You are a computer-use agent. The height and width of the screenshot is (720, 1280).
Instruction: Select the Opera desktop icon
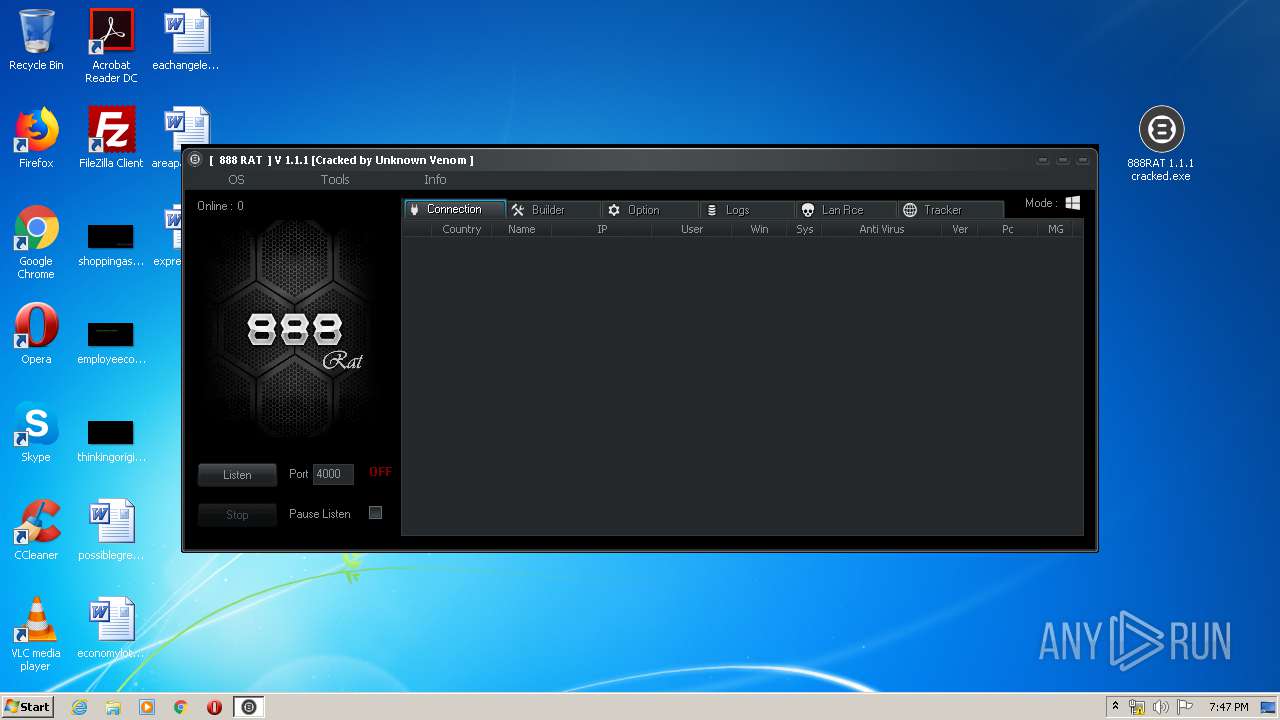(36, 334)
